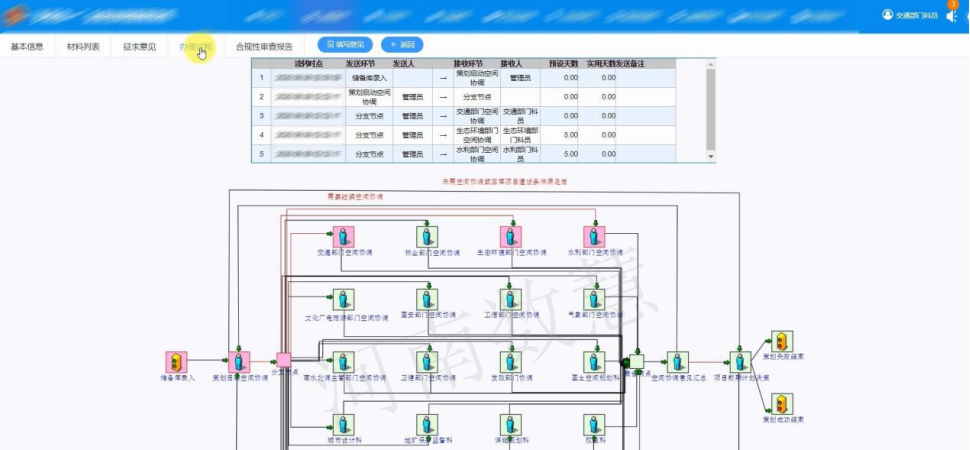
Task: Click the pink 分支节点 branch box
Action: coord(283,360)
